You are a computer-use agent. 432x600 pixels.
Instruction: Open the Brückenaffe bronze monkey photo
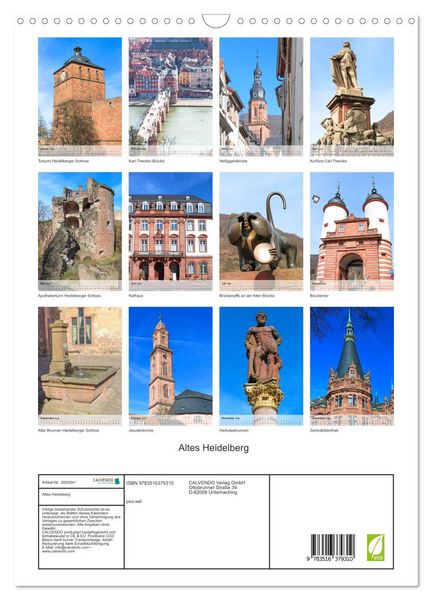coord(261,232)
